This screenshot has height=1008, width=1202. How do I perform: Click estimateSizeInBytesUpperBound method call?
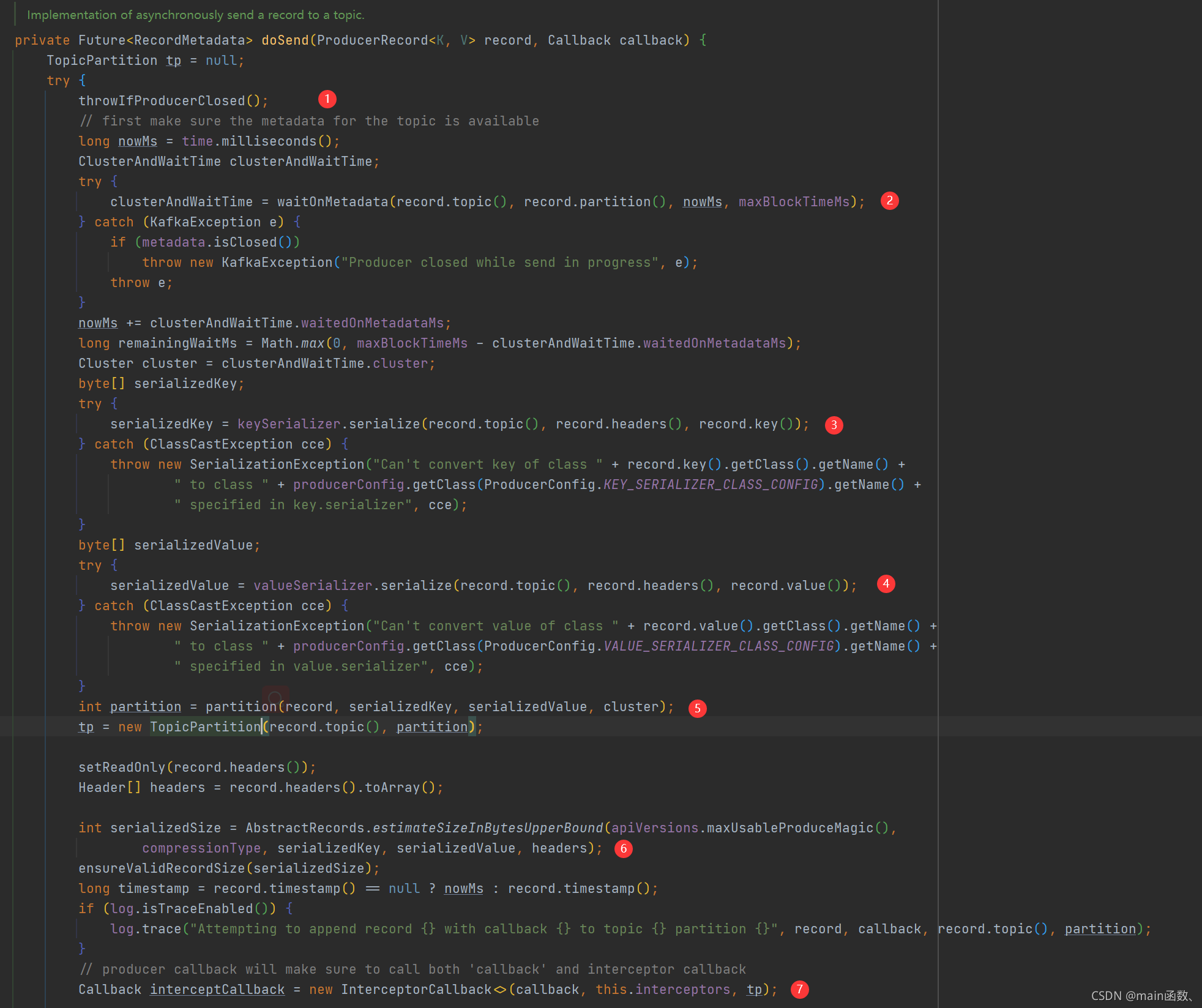coord(487,828)
